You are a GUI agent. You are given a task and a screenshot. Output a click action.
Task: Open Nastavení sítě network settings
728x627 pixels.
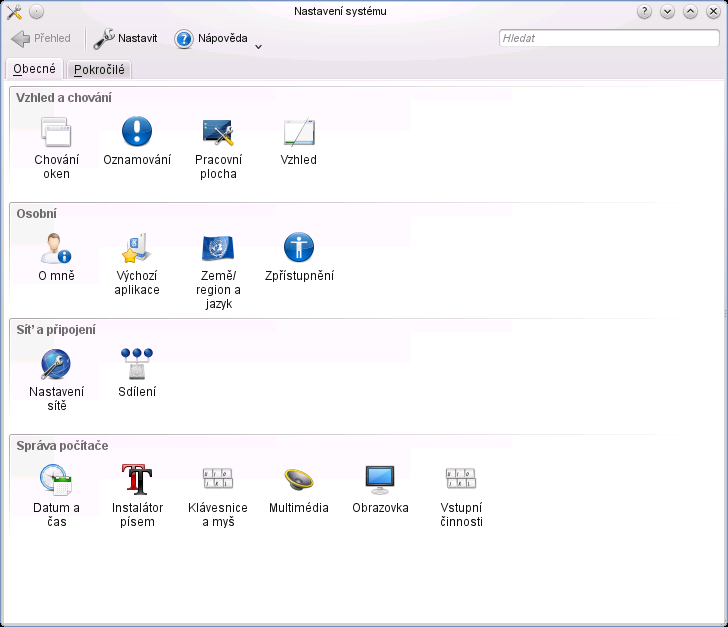coord(56,381)
